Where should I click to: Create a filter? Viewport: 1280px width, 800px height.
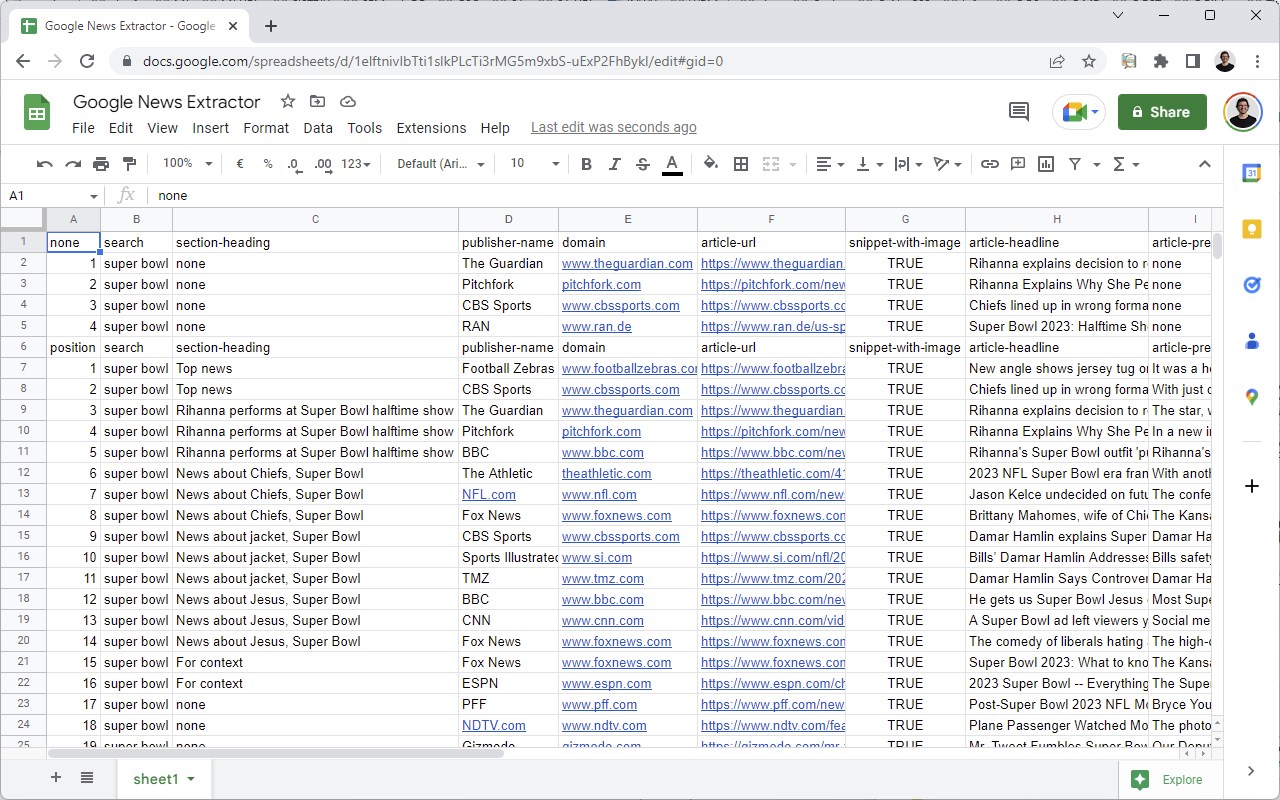pos(1075,164)
